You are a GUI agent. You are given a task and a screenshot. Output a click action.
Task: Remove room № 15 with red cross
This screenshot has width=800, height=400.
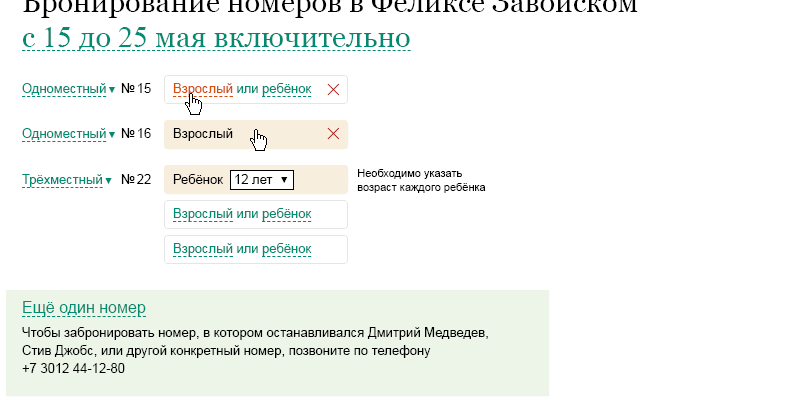click(333, 89)
